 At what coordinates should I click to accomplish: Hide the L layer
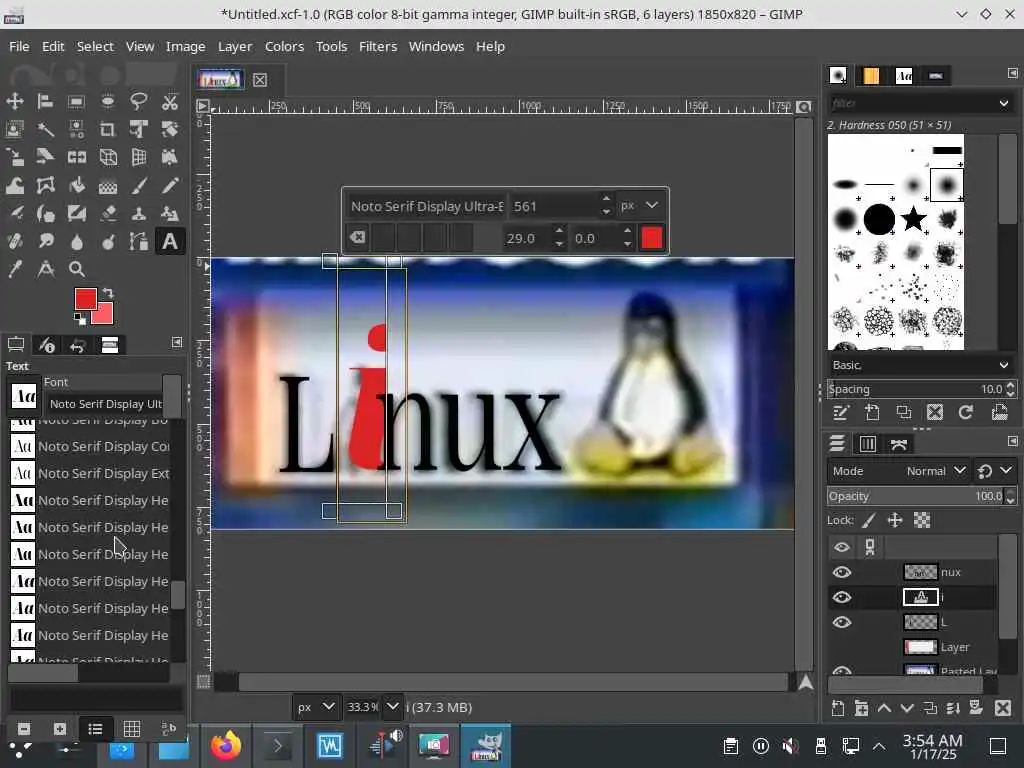pyautogui.click(x=842, y=622)
